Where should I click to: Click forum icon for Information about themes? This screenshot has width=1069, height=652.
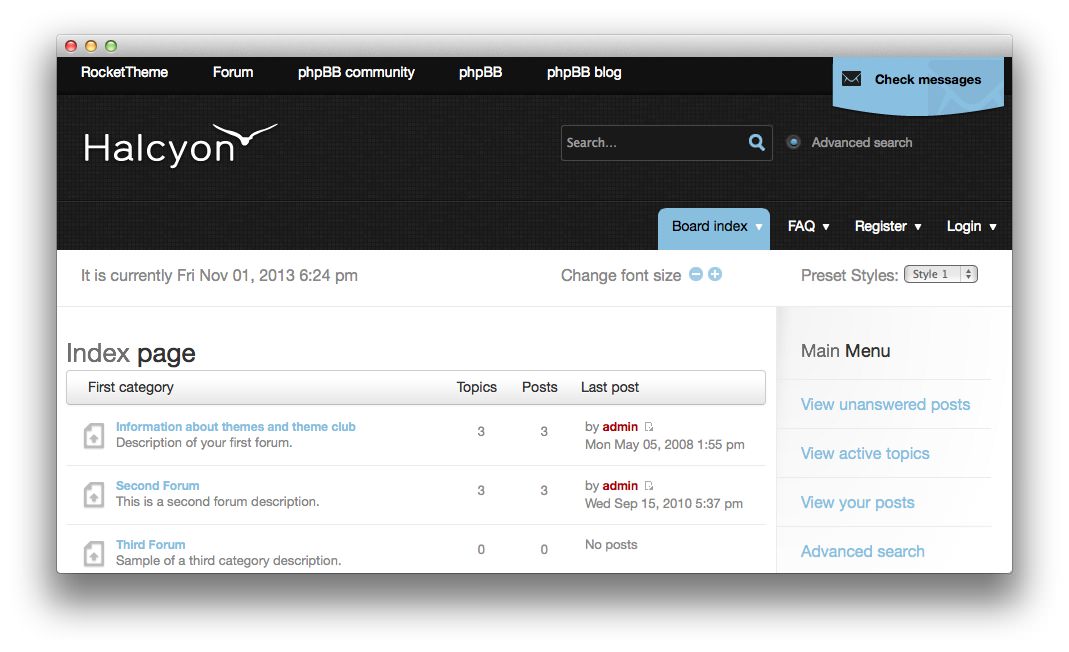94,436
